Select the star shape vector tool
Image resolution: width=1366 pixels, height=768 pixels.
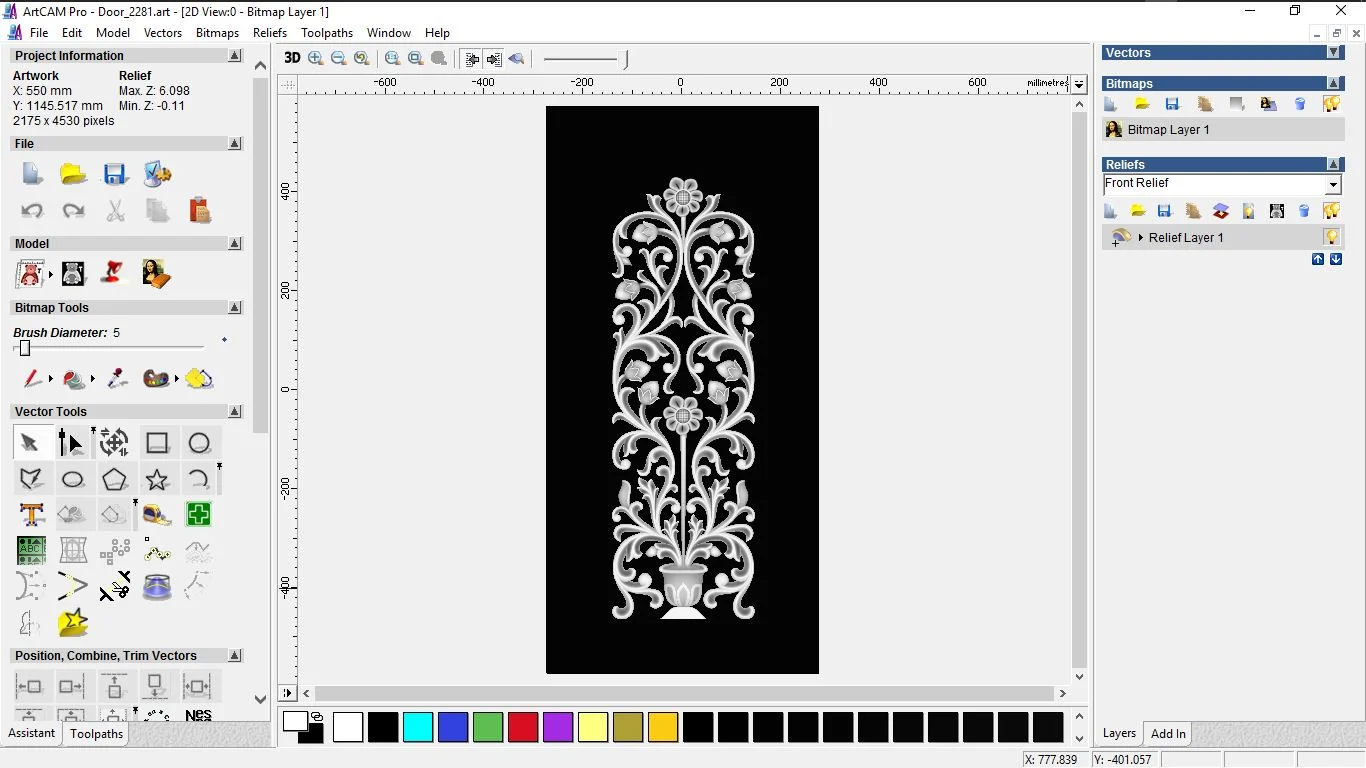point(157,480)
